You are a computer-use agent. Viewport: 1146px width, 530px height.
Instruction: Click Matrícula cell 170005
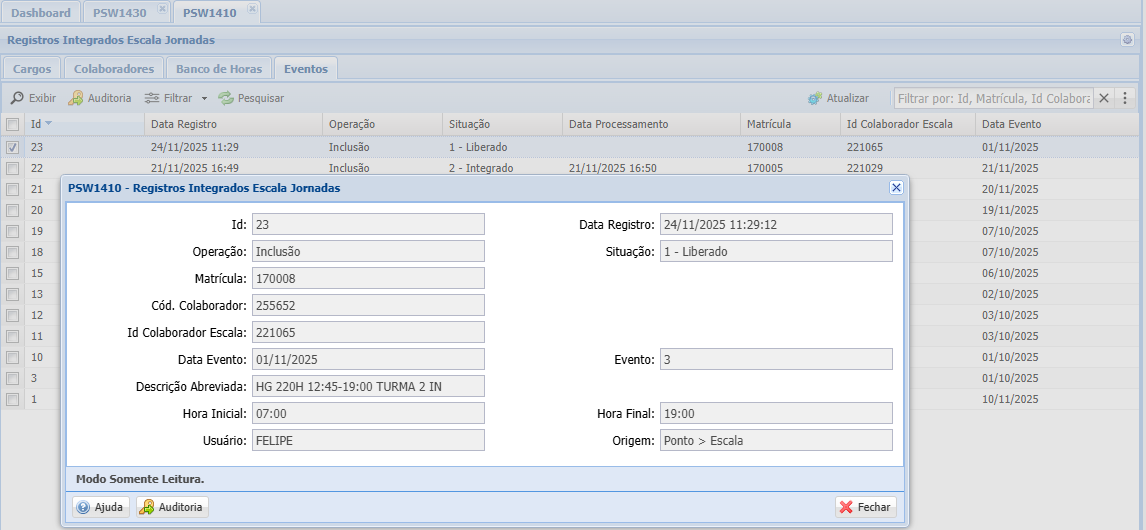(764, 168)
